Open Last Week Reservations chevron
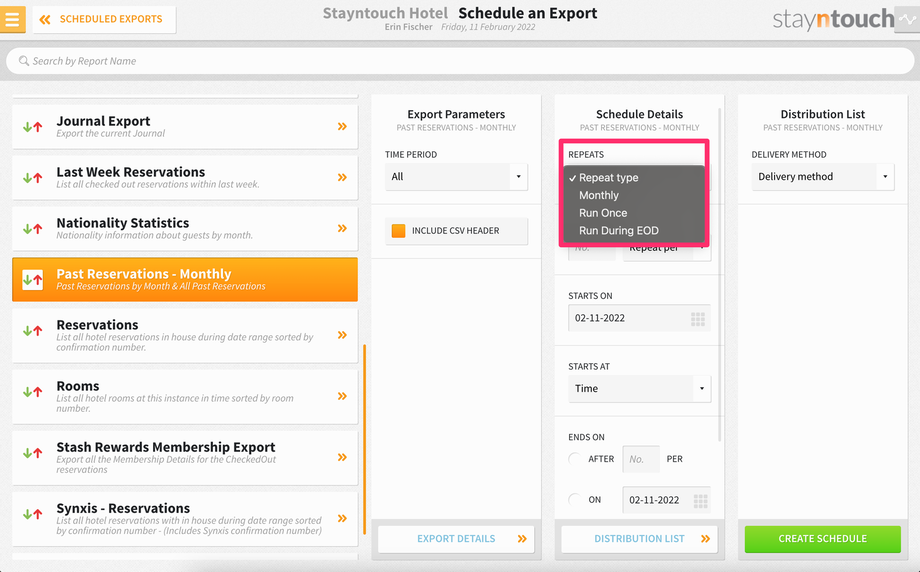Viewport: 920px width, 572px height. [x=342, y=177]
